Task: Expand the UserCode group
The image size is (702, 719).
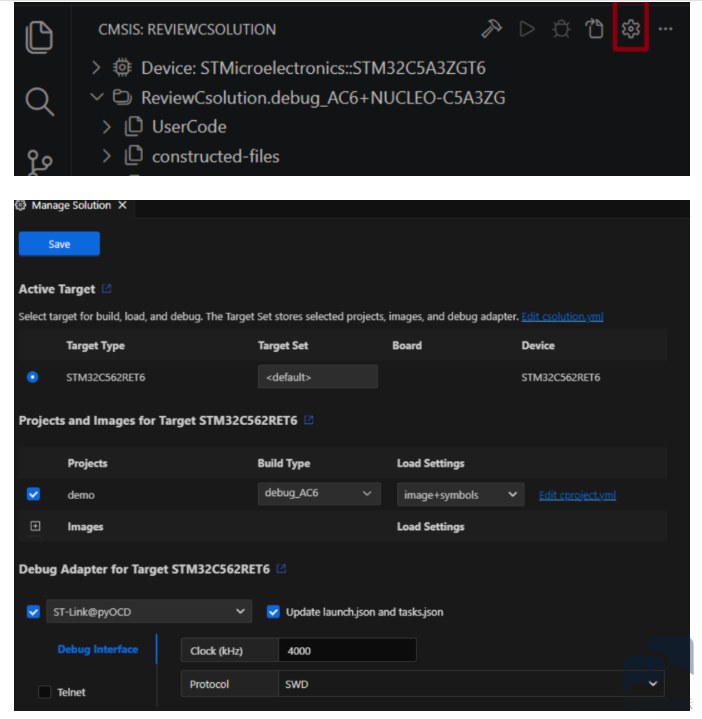Action: click(x=106, y=127)
